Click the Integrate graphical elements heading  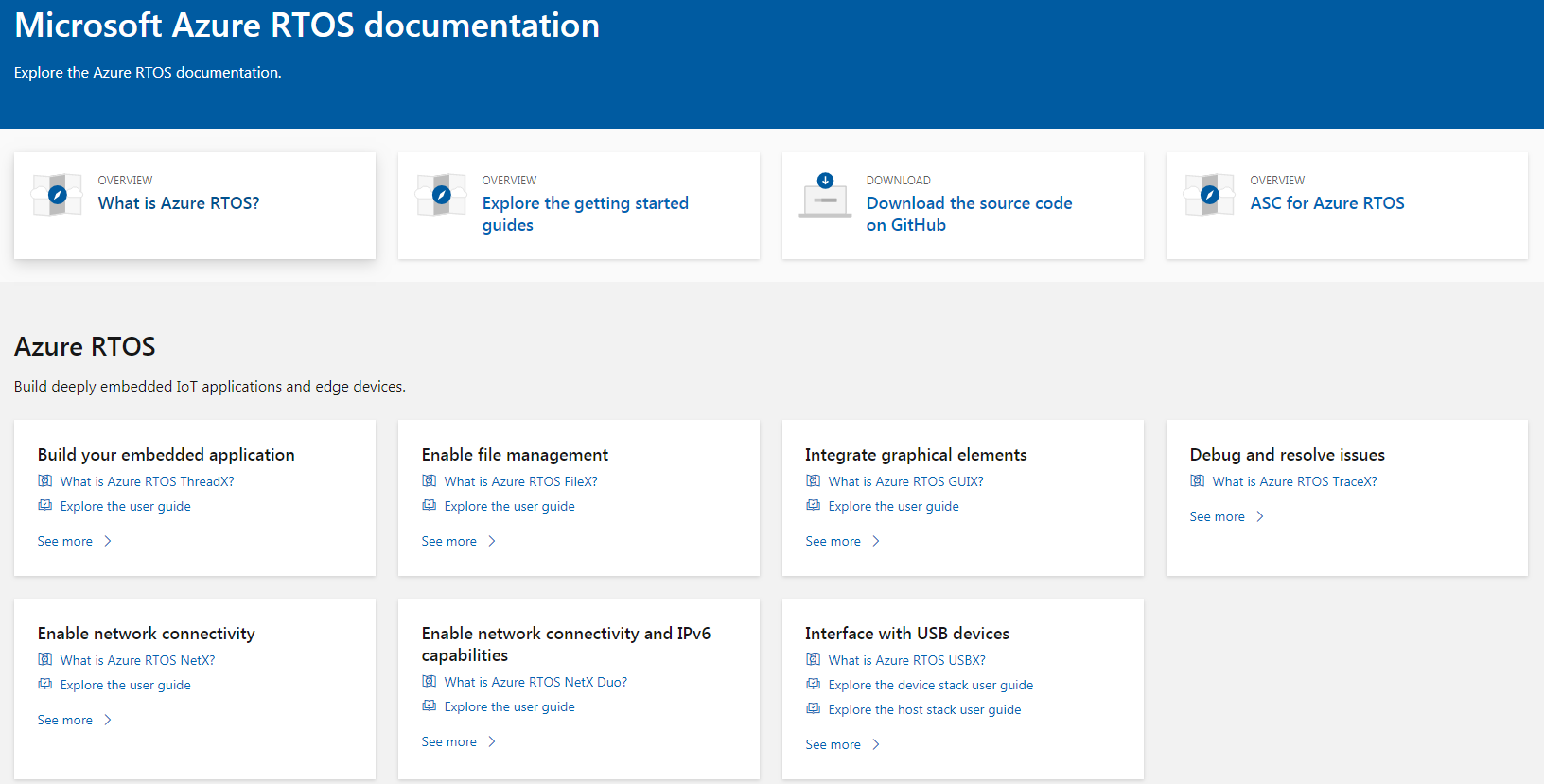[x=916, y=455]
